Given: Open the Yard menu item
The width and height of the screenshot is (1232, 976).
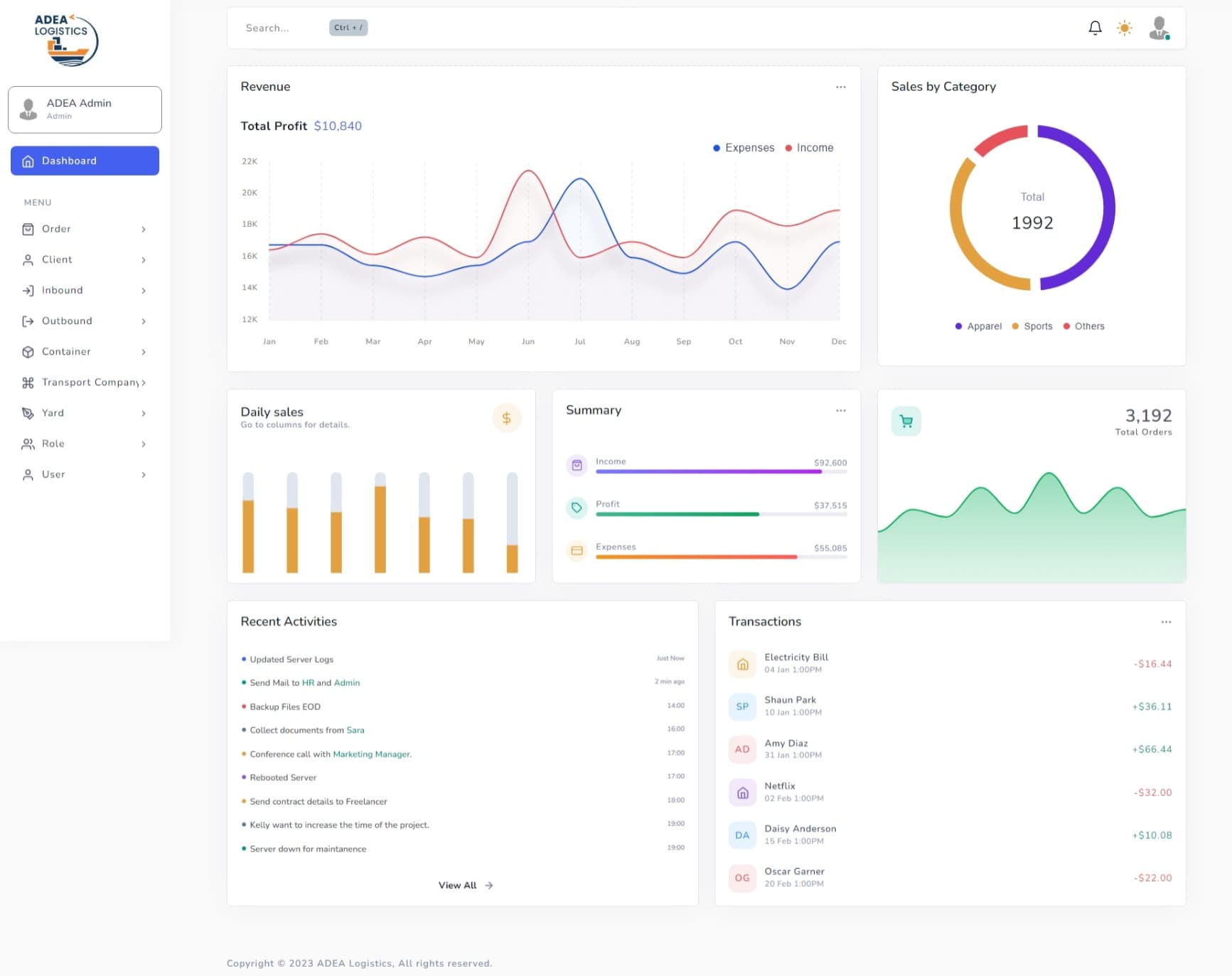Looking at the screenshot, I should [85, 413].
